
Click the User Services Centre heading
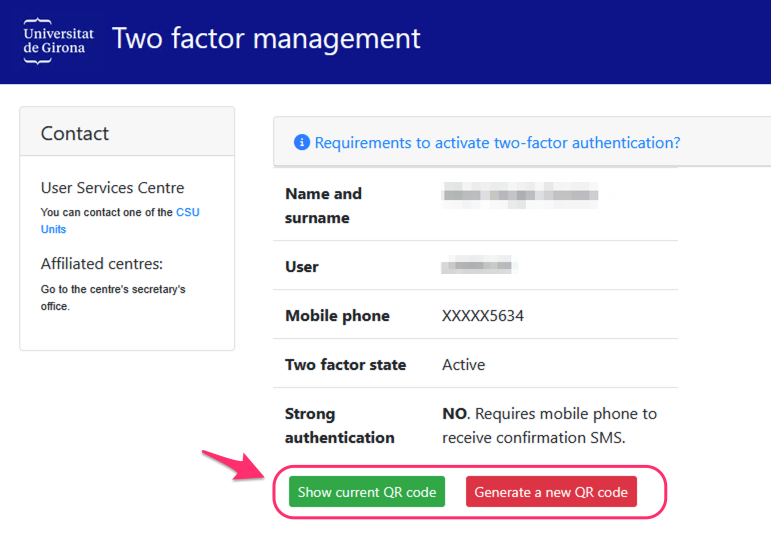pyautogui.click(x=112, y=188)
